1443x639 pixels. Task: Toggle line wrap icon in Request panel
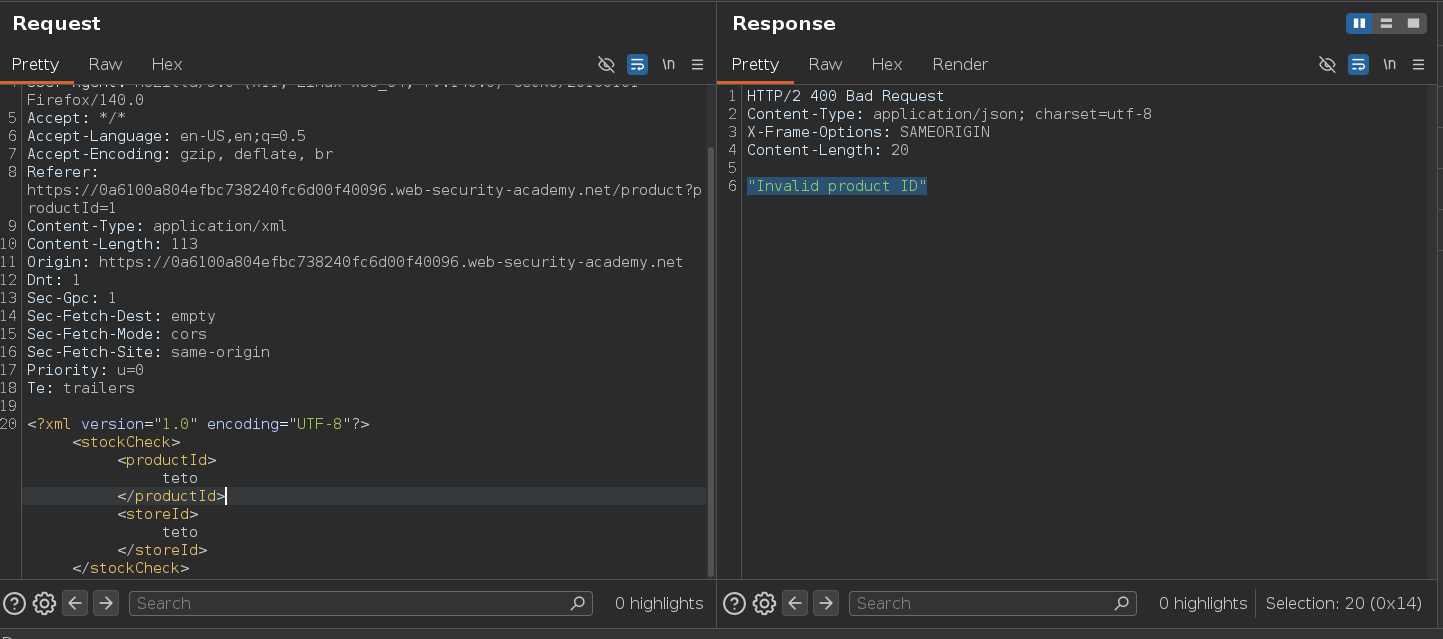tap(637, 64)
